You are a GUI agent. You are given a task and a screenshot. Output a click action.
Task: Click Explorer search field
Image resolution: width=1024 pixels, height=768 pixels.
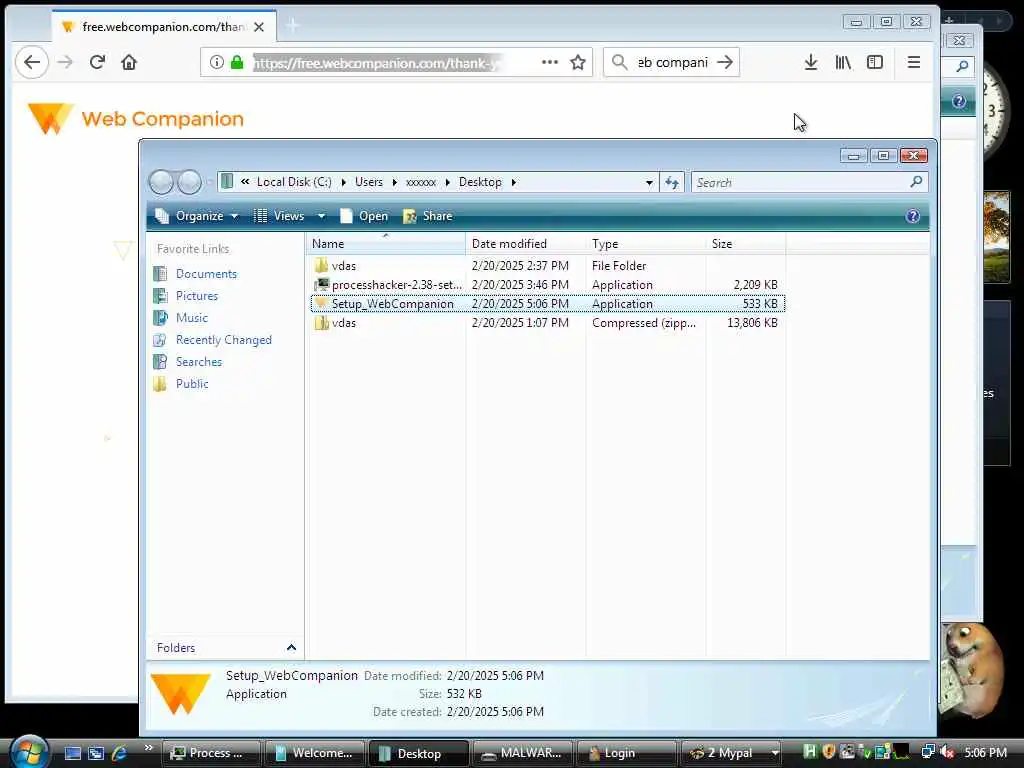pyautogui.click(x=801, y=183)
